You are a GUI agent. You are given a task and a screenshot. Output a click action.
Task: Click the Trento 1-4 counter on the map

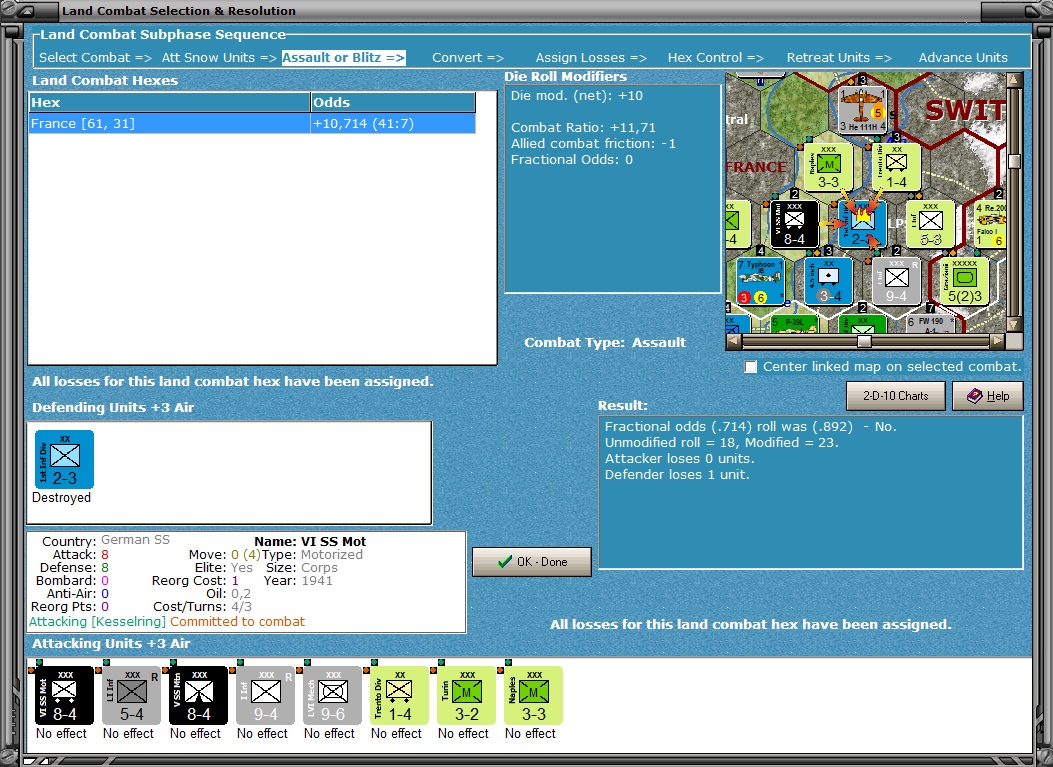point(896,167)
